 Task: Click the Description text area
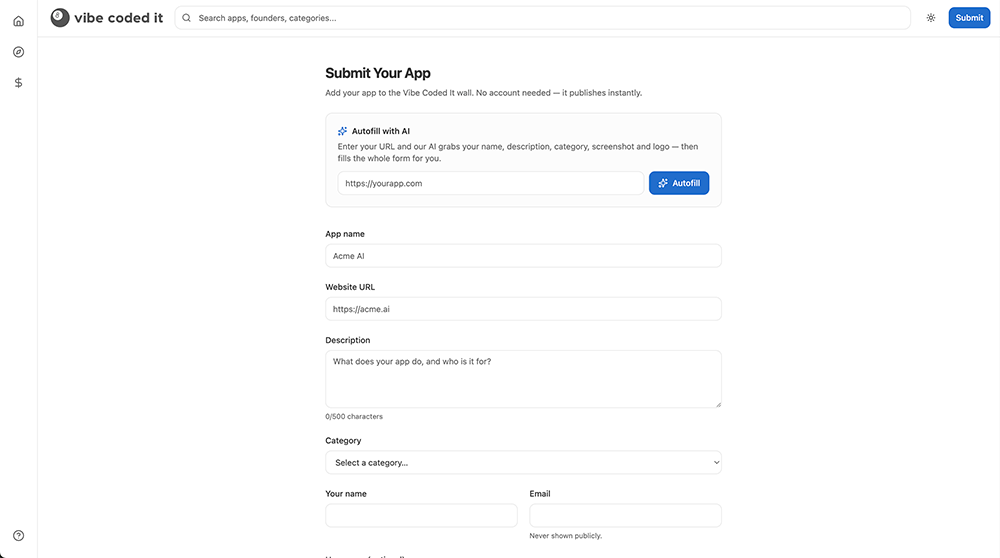click(x=523, y=379)
